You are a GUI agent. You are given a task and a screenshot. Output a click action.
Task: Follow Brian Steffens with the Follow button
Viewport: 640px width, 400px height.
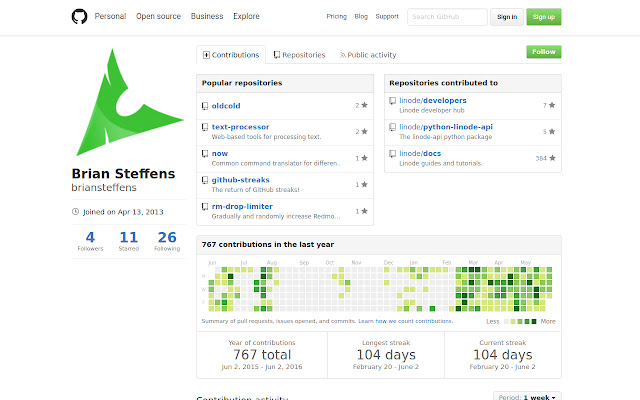coord(544,52)
